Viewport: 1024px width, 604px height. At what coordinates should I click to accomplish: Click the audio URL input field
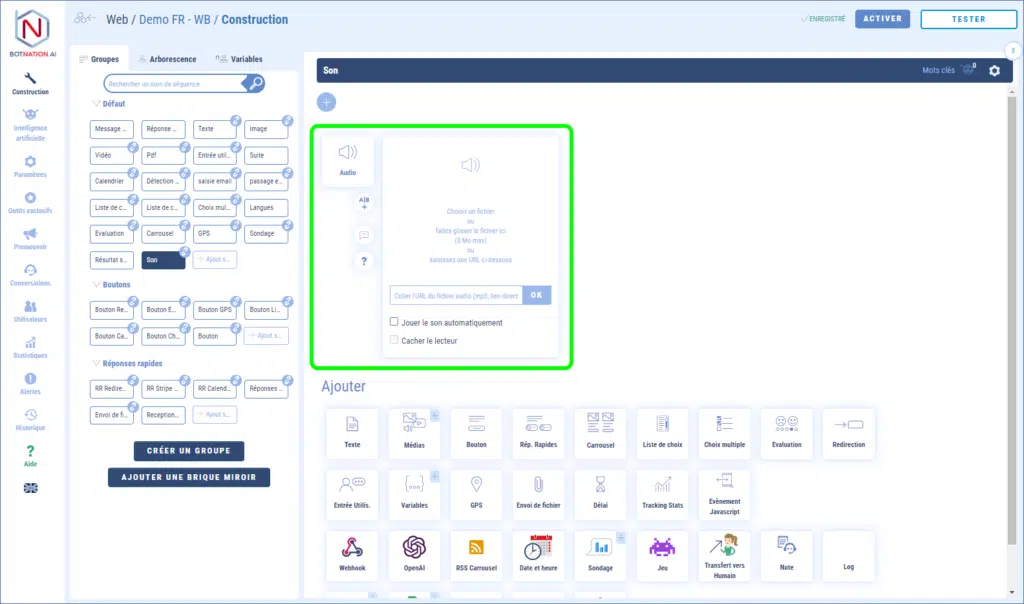[456, 295]
